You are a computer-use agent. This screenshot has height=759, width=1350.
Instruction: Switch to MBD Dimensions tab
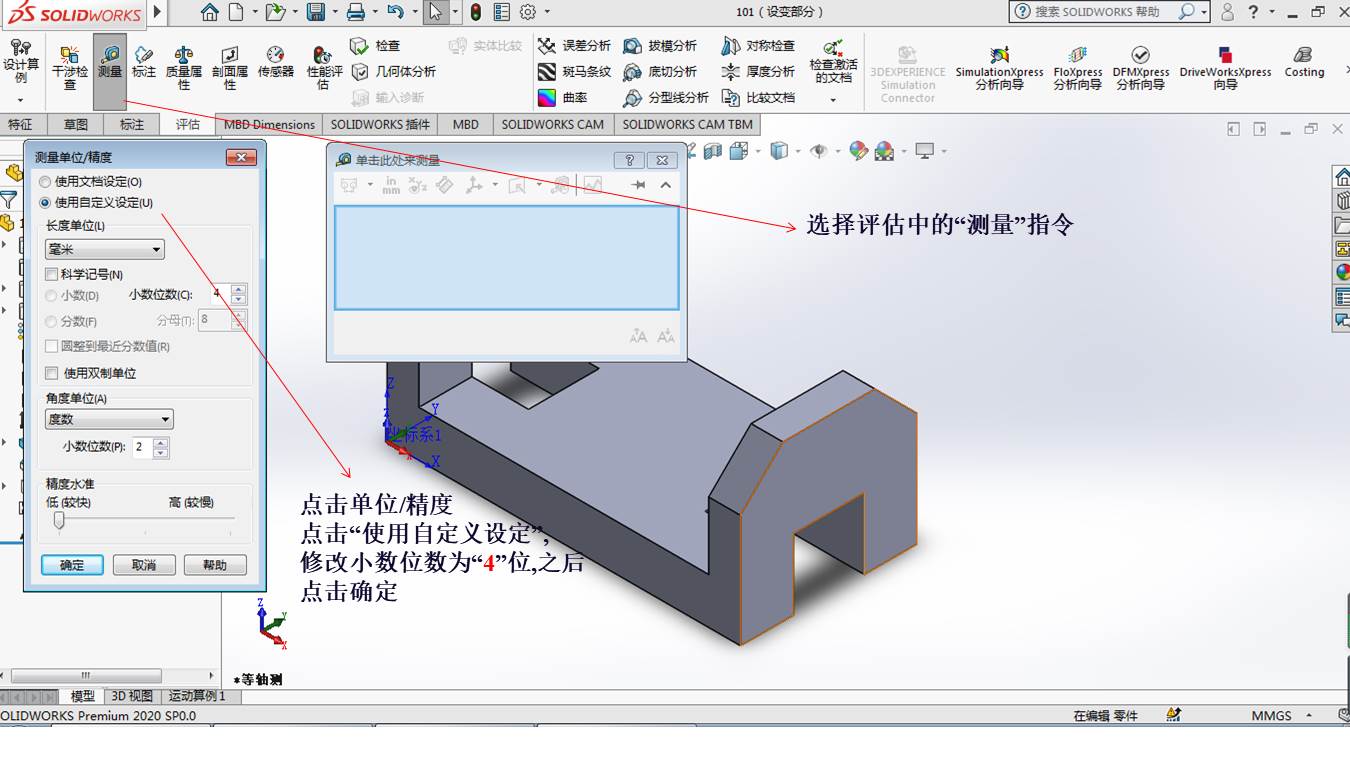[269, 125]
